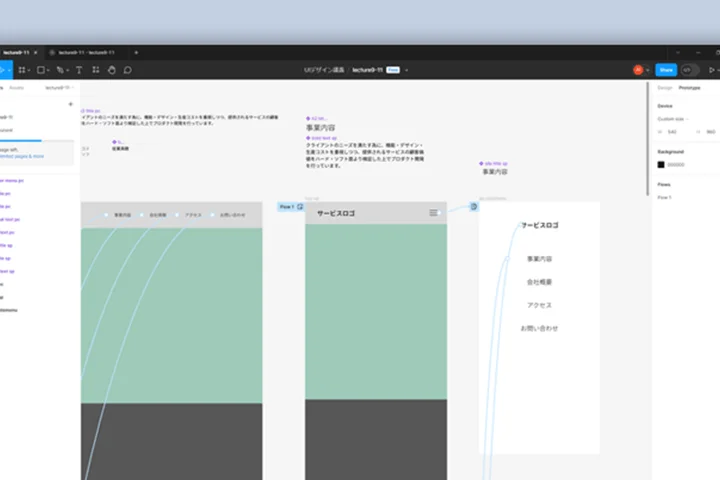Select サービスロゴ in sp header frame
The width and height of the screenshot is (720, 480).
click(x=336, y=214)
